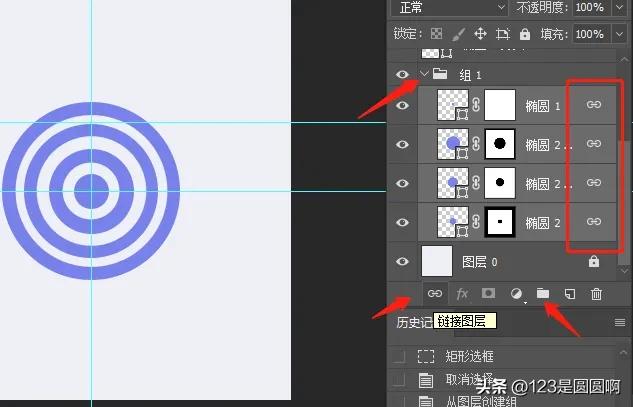Select 从图层创建组 history state
Screen dimensions: 633x407
[x=503, y=400]
